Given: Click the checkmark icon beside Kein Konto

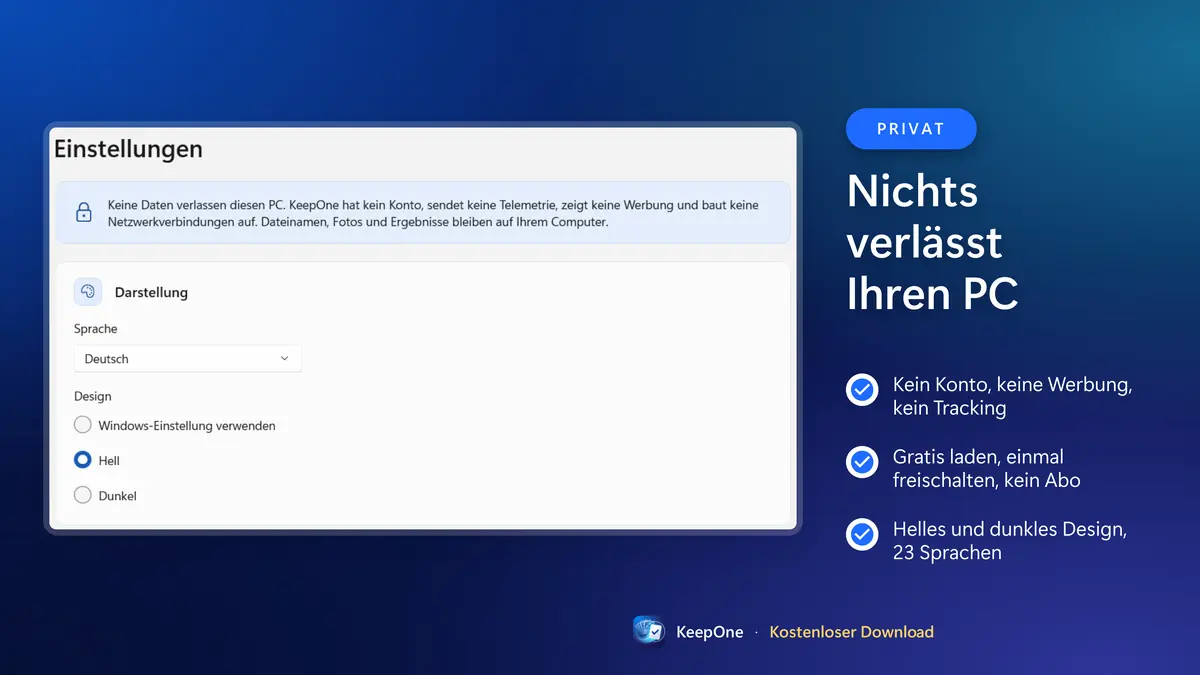Looking at the screenshot, I should tap(862, 389).
